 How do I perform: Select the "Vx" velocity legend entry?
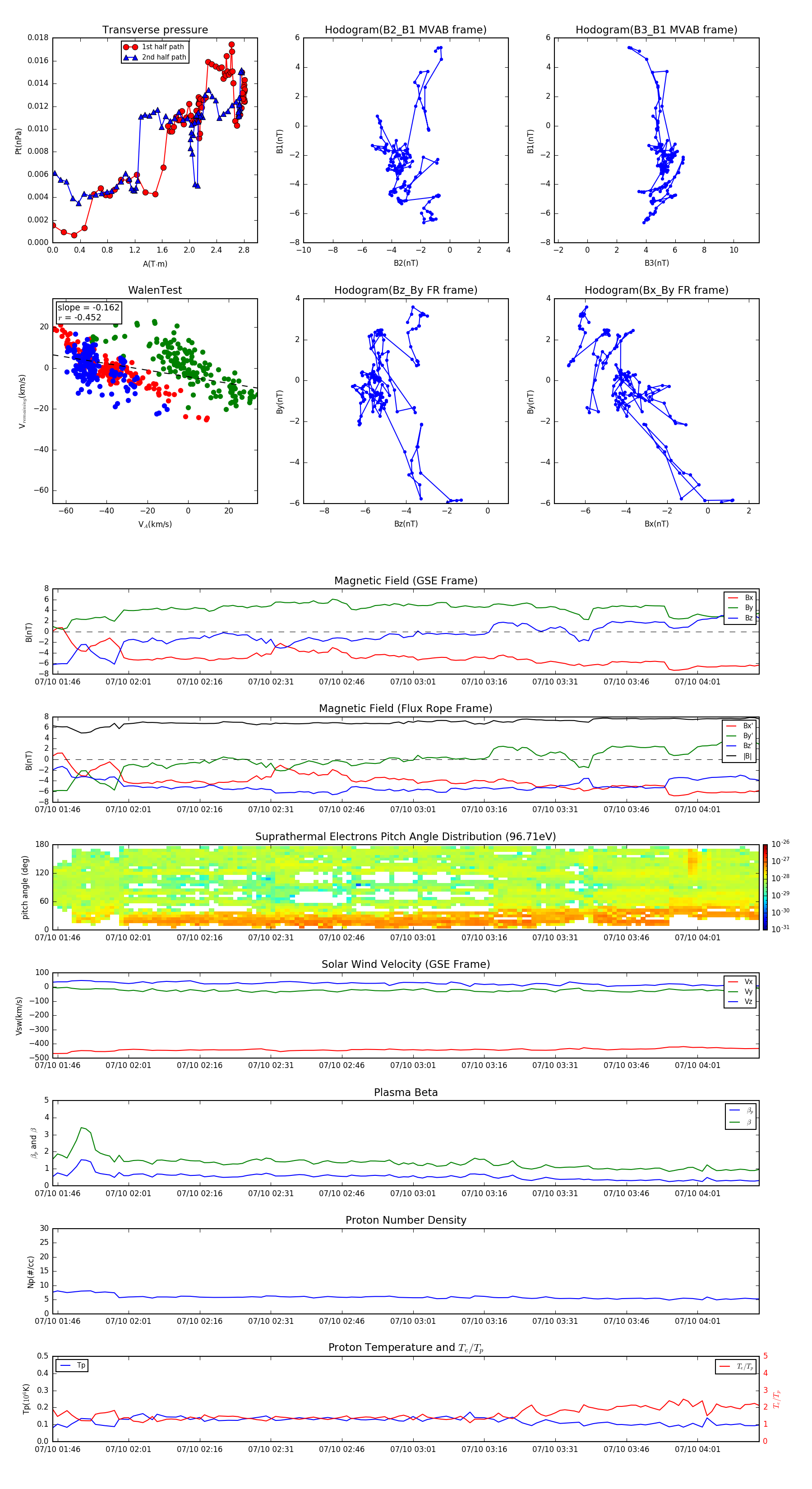pos(740,981)
